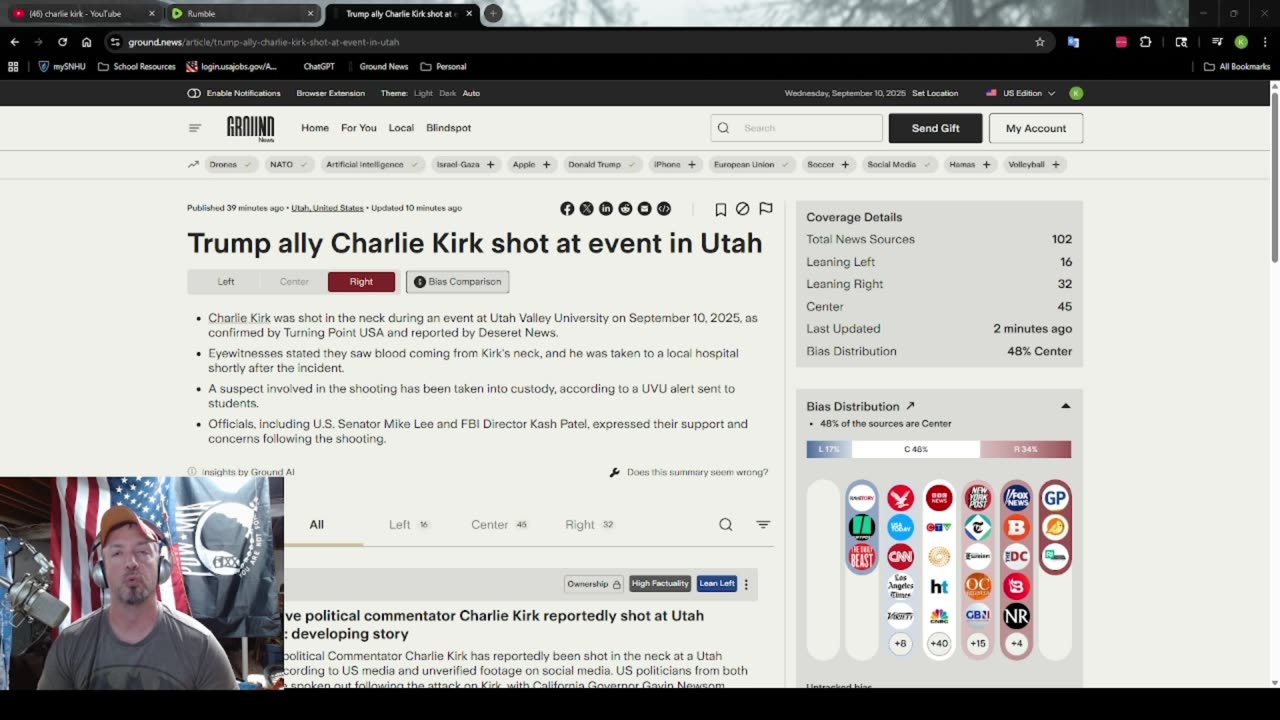This screenshot has height=720, width=1280.
Task: Expand +15 more Lean Right sources
Action: pyautogui.click(x=978, y=644)
